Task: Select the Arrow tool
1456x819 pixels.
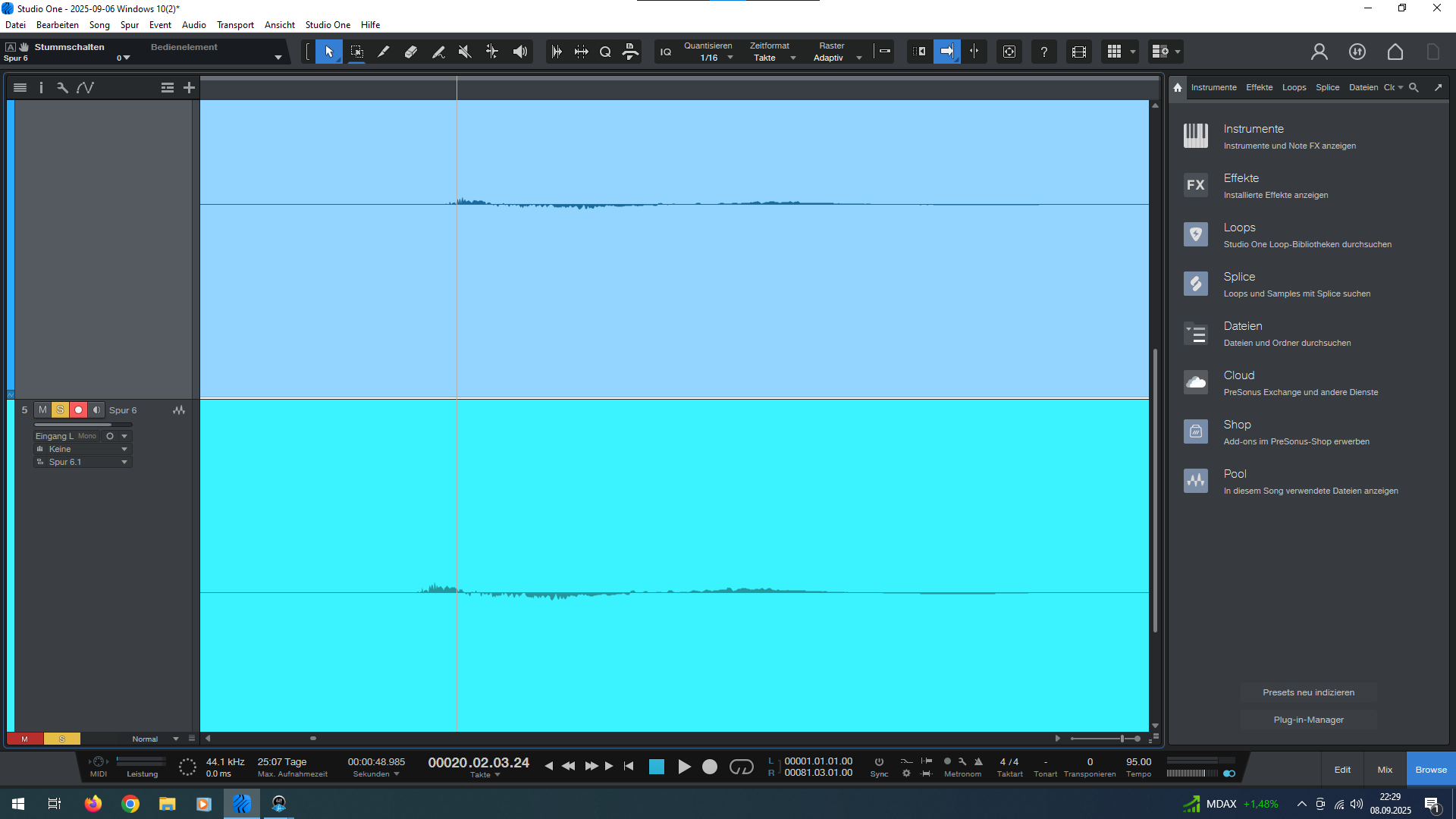Action: coord(329,52)
